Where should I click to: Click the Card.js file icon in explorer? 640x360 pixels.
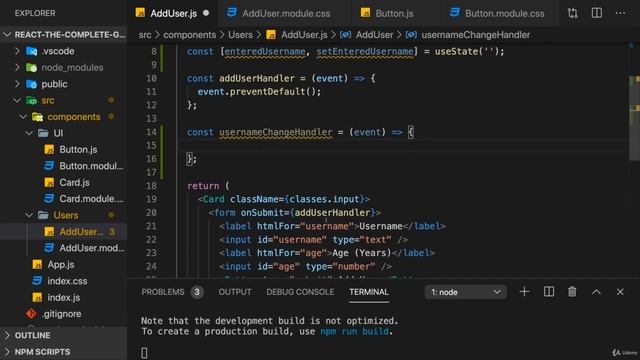[x=49, y=182]
